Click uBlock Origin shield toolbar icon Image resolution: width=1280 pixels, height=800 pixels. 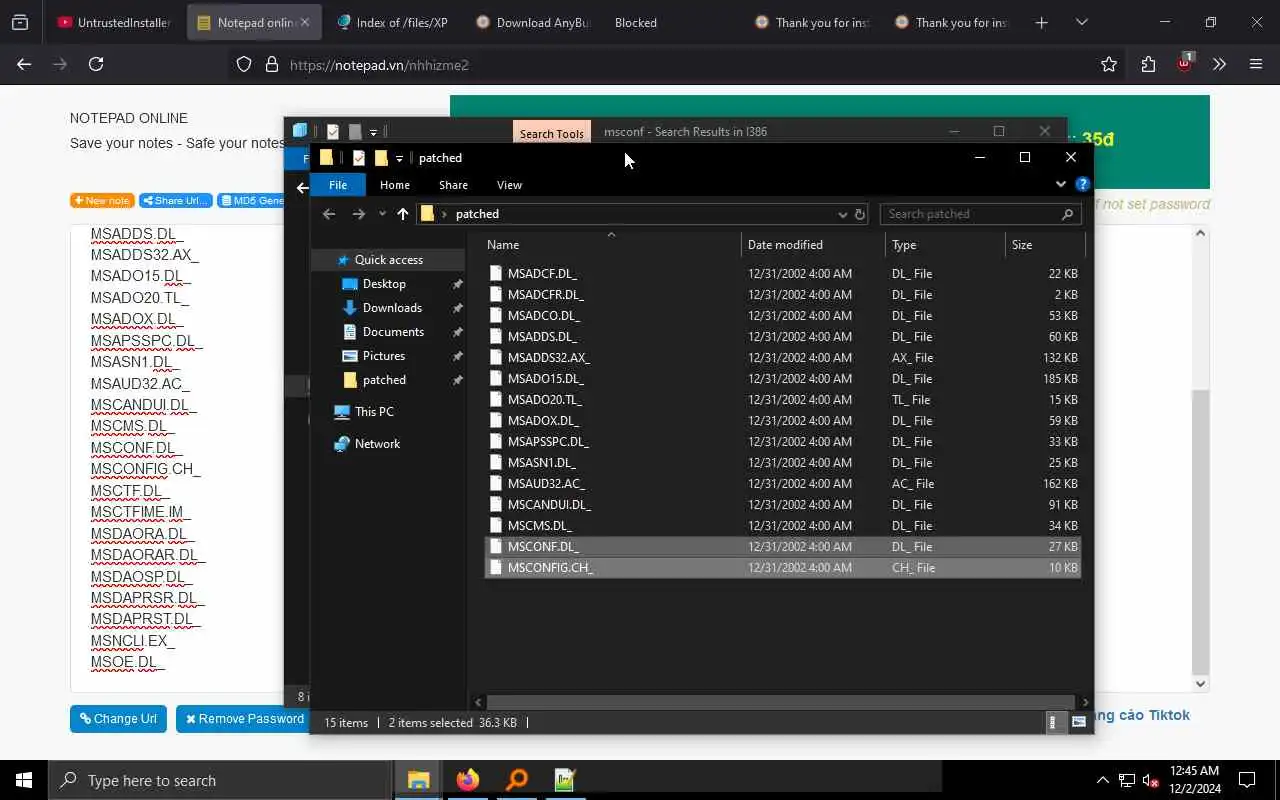click(1184, 63)
